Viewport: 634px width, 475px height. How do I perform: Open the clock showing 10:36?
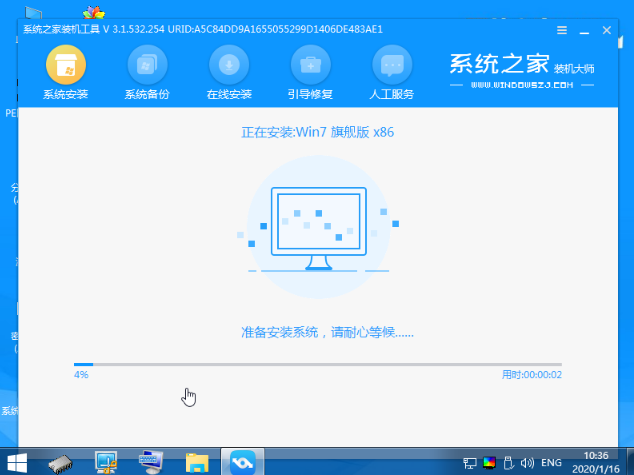pos(596,462)
